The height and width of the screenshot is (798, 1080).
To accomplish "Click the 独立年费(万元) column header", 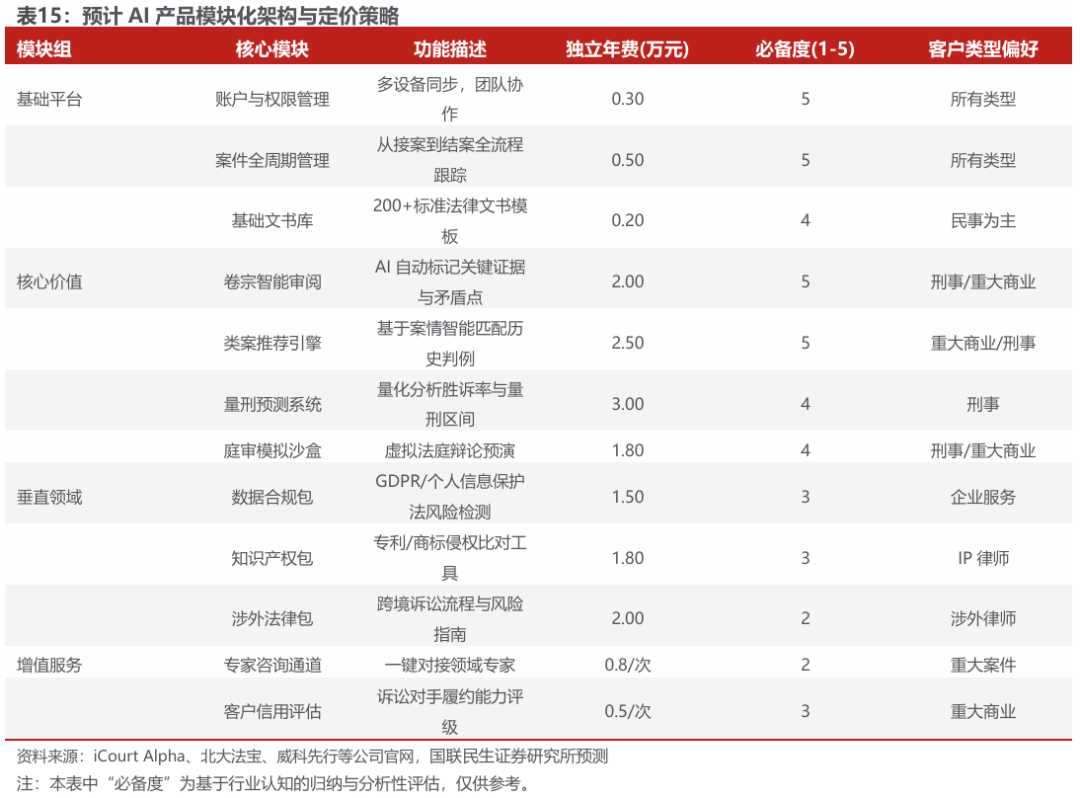I will 627,50.
